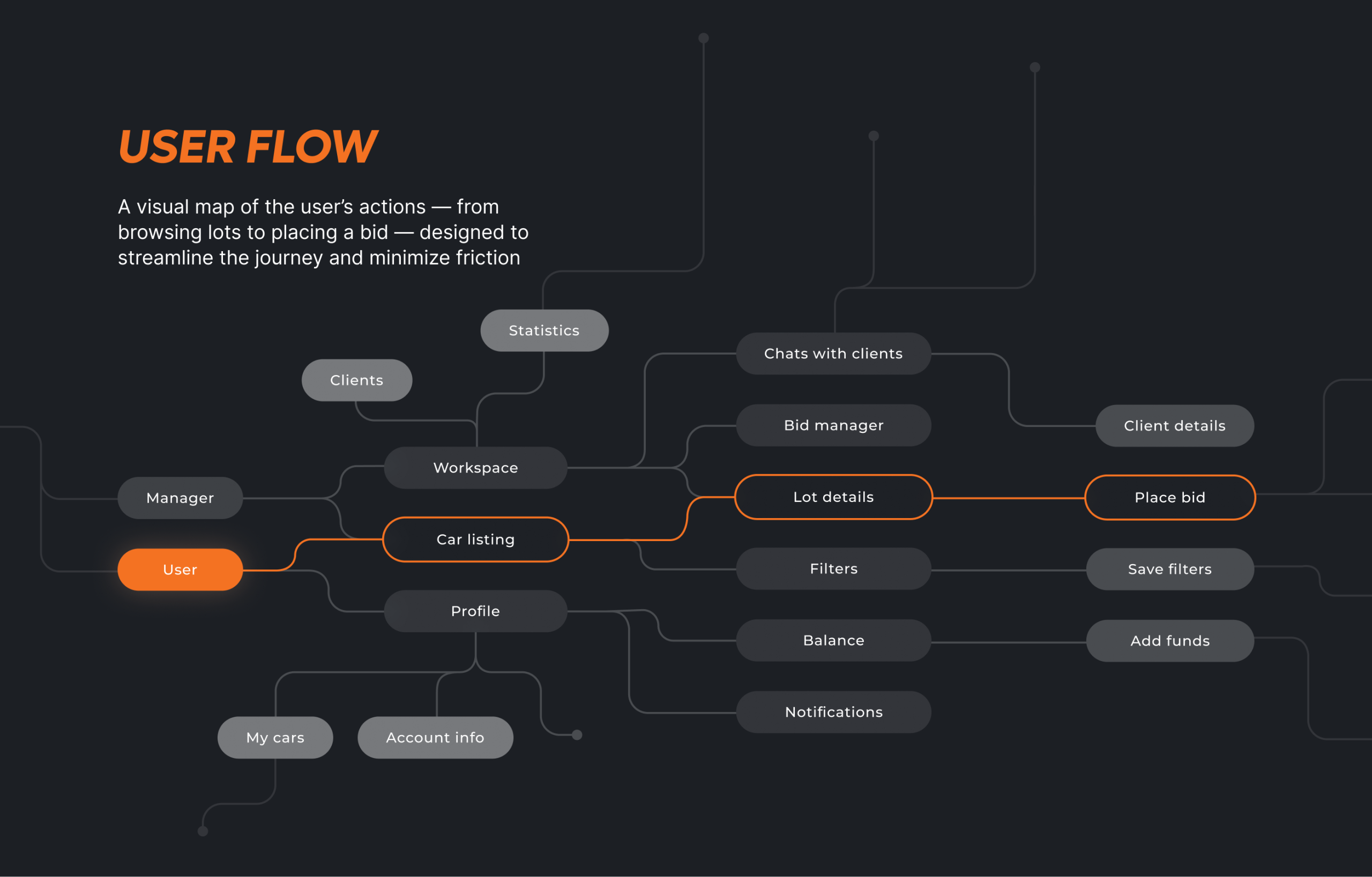1372x877 pixels.
Task: Click the orange User node
Action: [x=180, y=569]
